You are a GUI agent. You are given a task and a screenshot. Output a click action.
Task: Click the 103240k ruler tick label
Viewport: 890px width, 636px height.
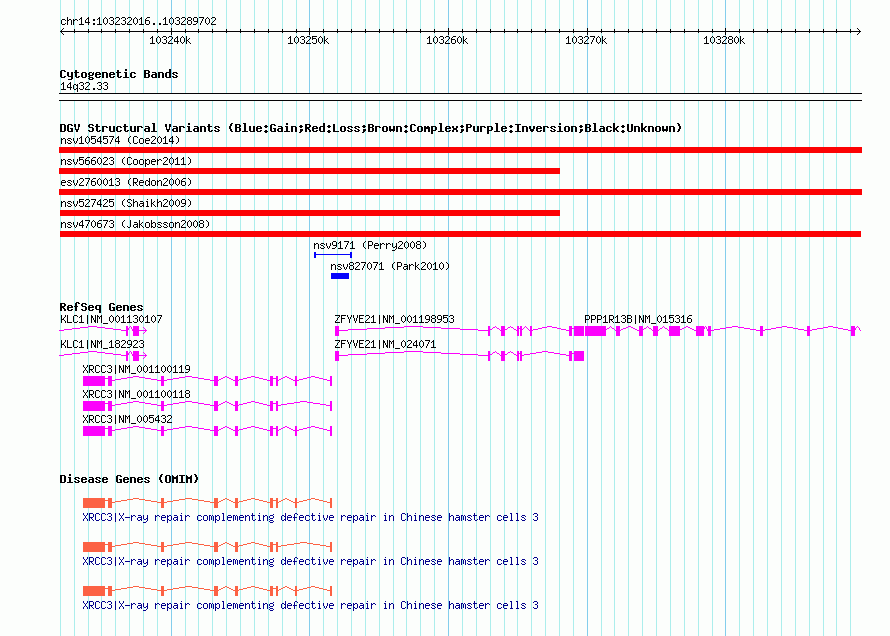click(170, 40)
